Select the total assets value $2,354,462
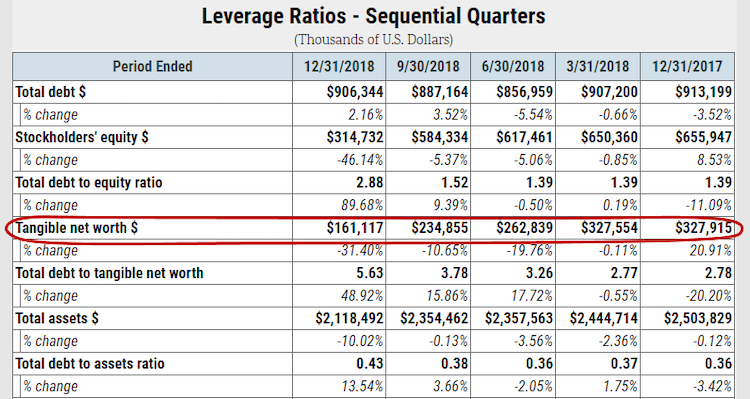The image size is (750, 399). click(x=434, y=319)
